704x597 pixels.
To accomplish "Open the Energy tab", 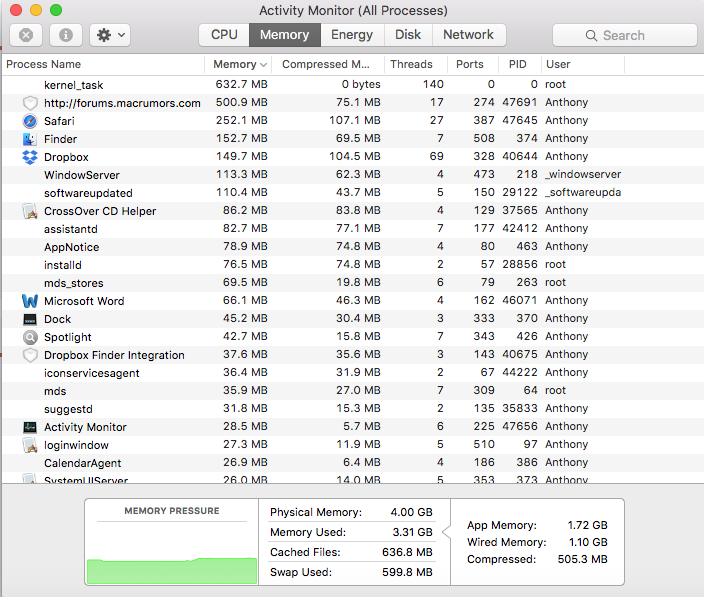I will point(352,35).
